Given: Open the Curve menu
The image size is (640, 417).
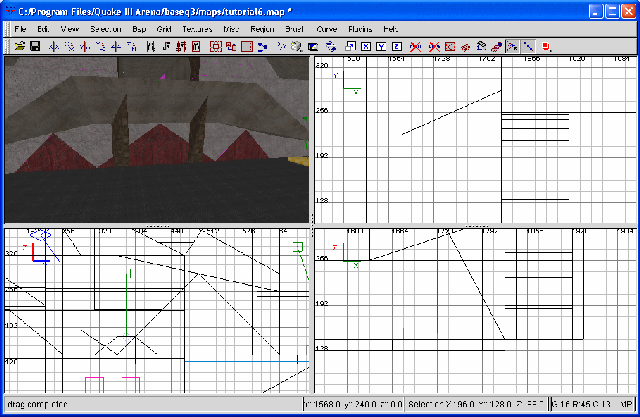Looking at the screenshot, I should (327, 29).
